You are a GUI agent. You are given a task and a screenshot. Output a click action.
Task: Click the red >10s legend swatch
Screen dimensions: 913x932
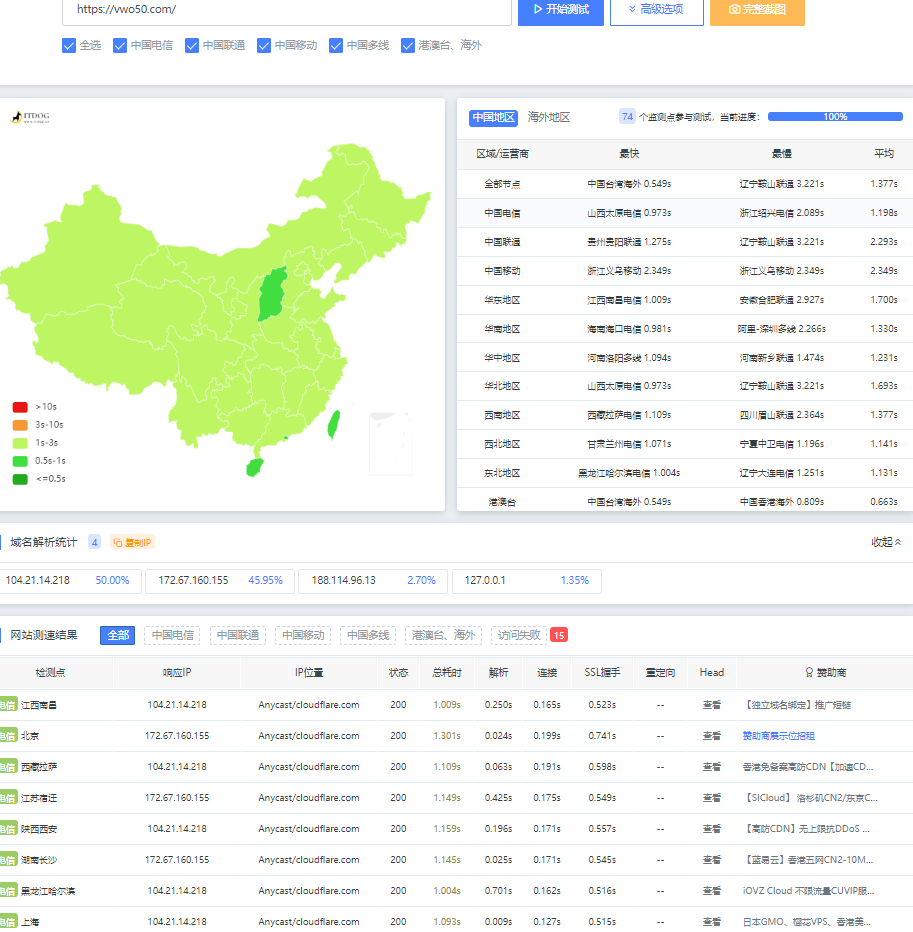click(x=20, y=407)
